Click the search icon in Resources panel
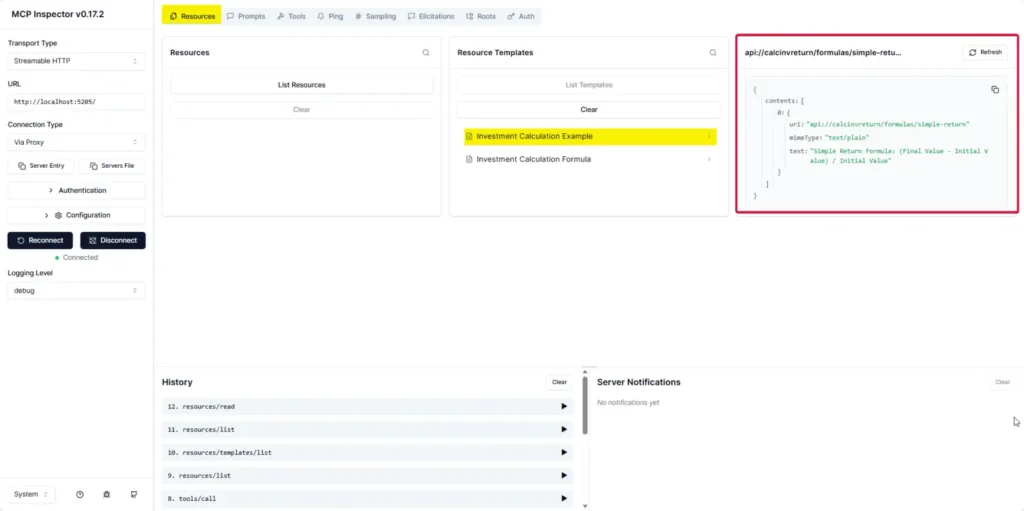This screenshot has width=1024, height=511. click(426, 53)
